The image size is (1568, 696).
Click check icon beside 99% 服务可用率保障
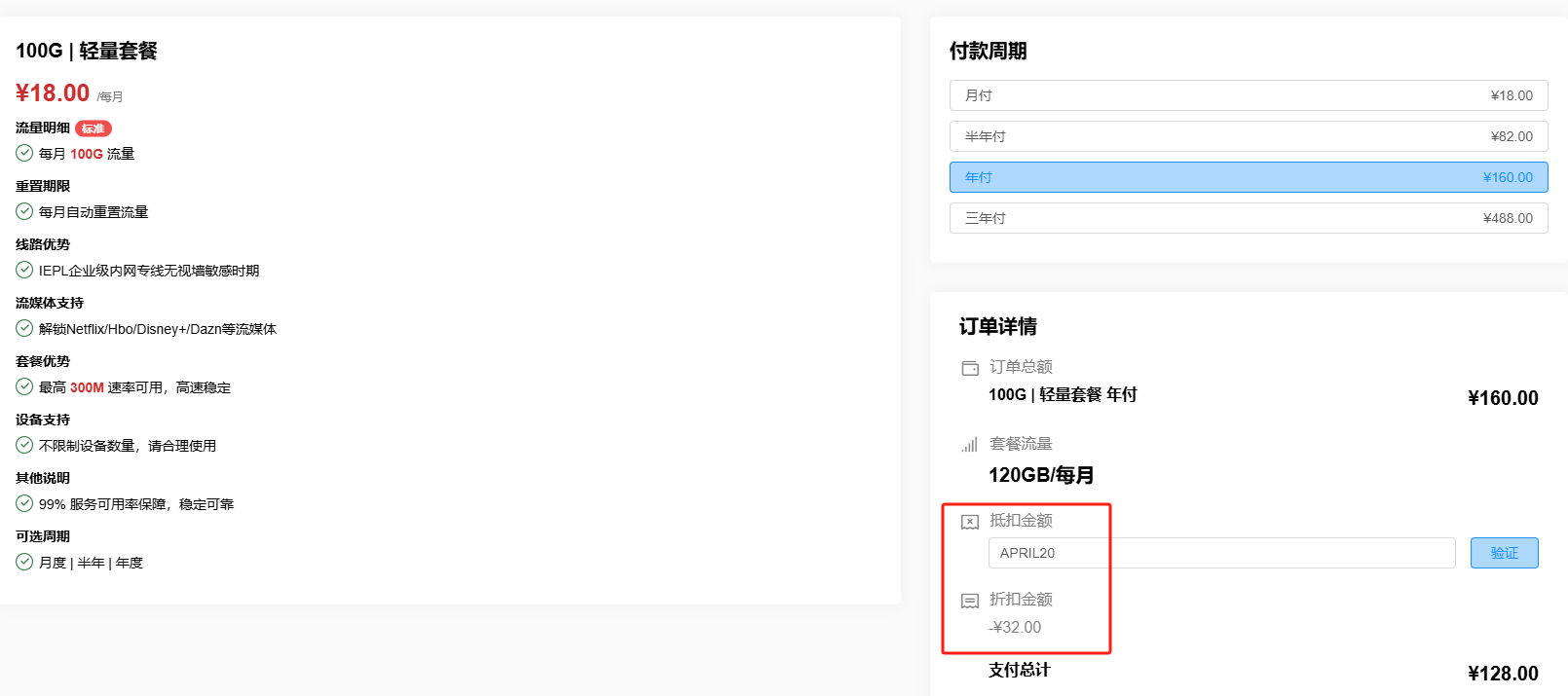coord(24,503)
